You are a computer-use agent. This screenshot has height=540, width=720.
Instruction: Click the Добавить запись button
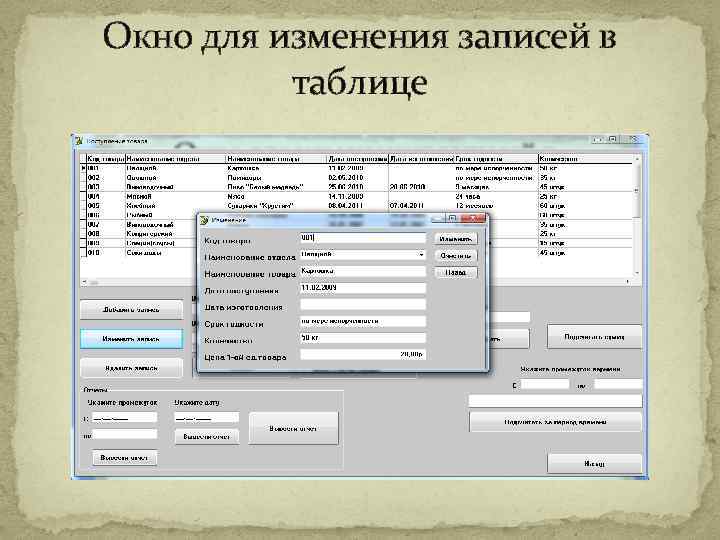[131, 309]
